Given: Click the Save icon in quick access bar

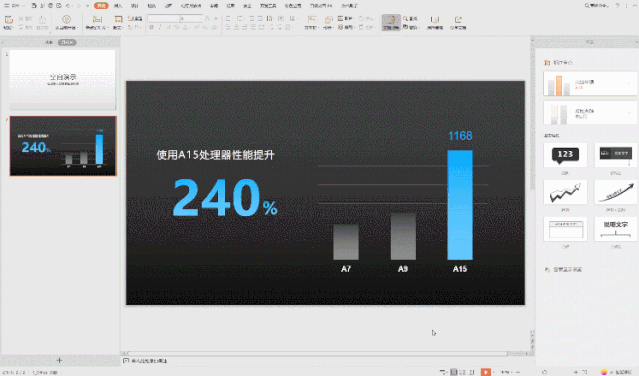Looking at the screenshot, I should 34,6.
